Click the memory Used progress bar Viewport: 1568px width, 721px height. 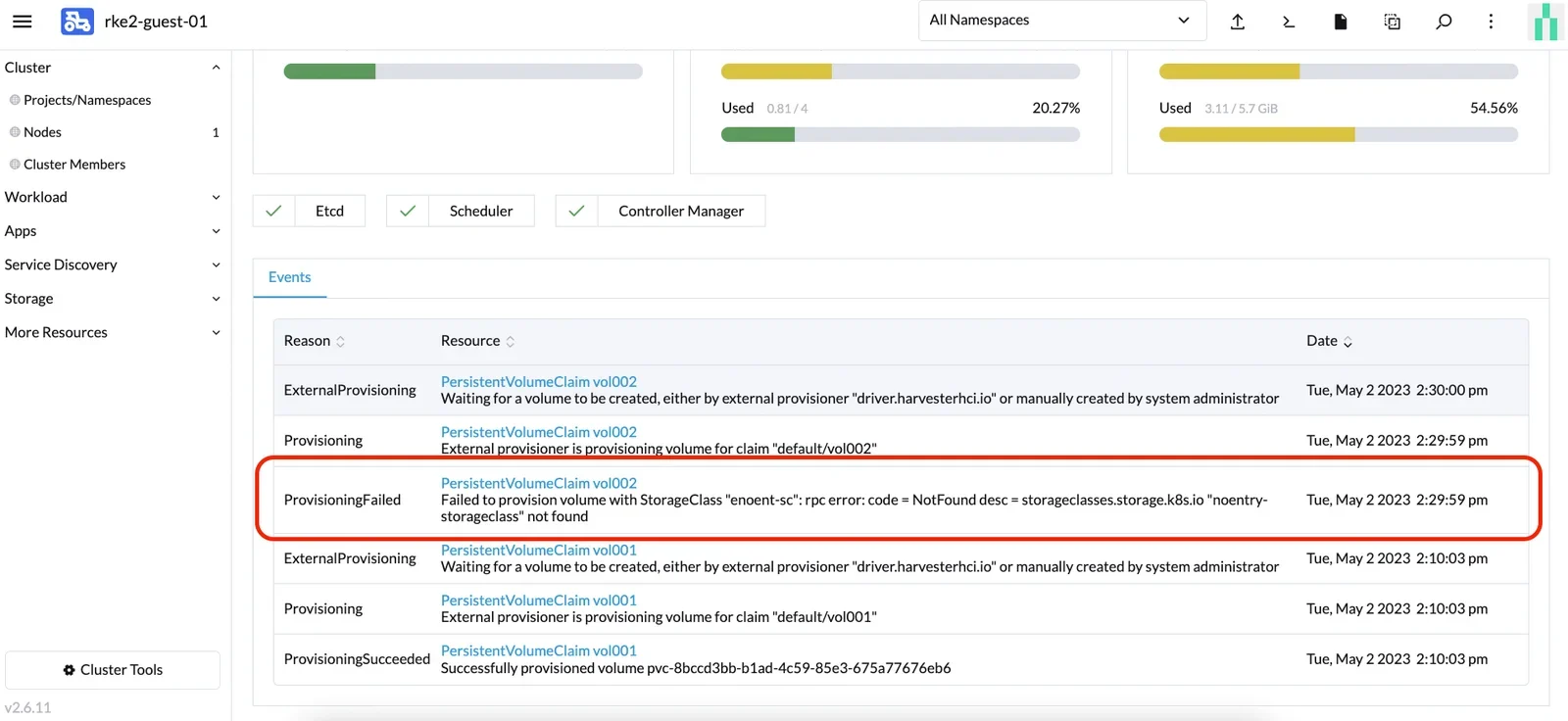click(1338, 134)
